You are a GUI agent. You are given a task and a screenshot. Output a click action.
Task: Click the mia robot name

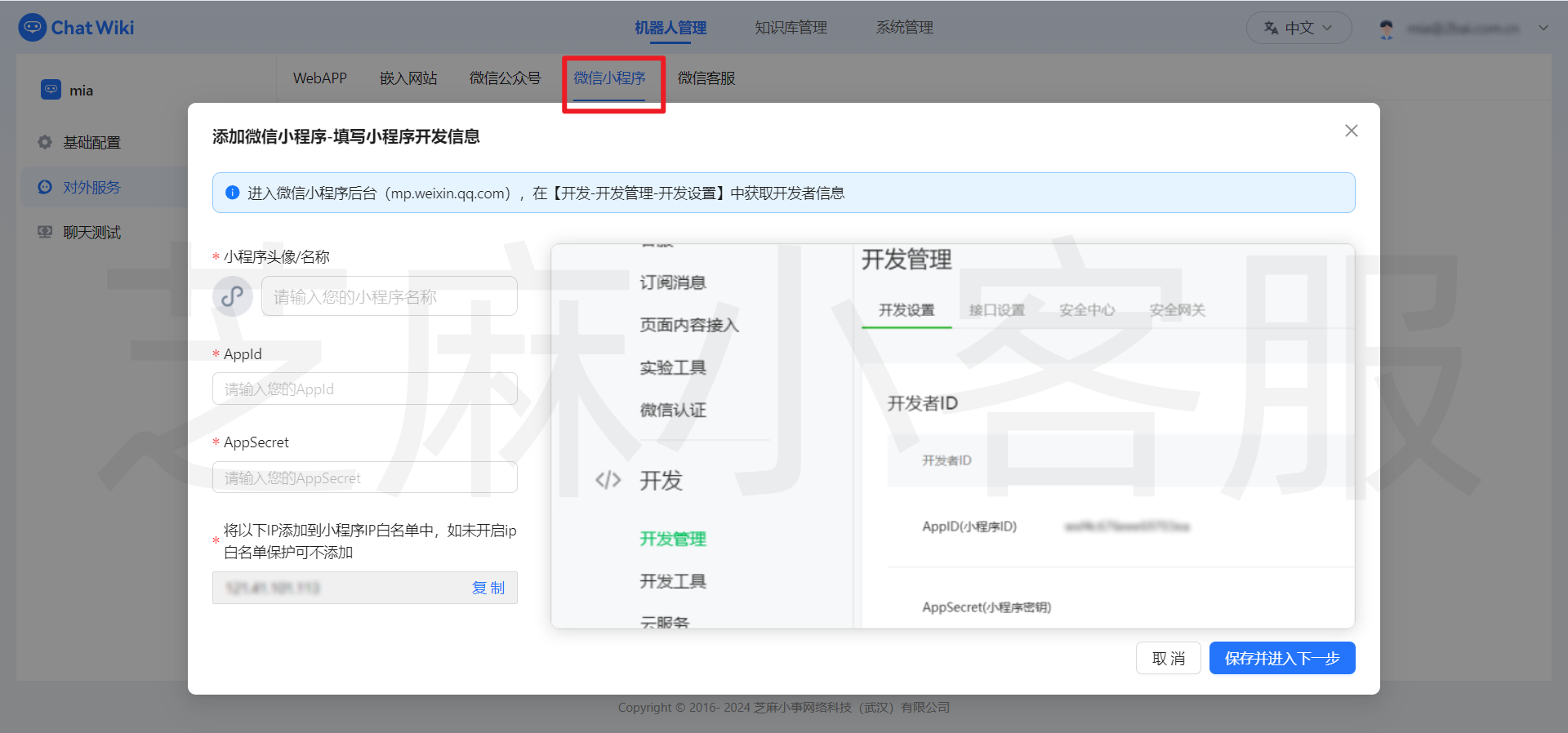click(81, 90)
